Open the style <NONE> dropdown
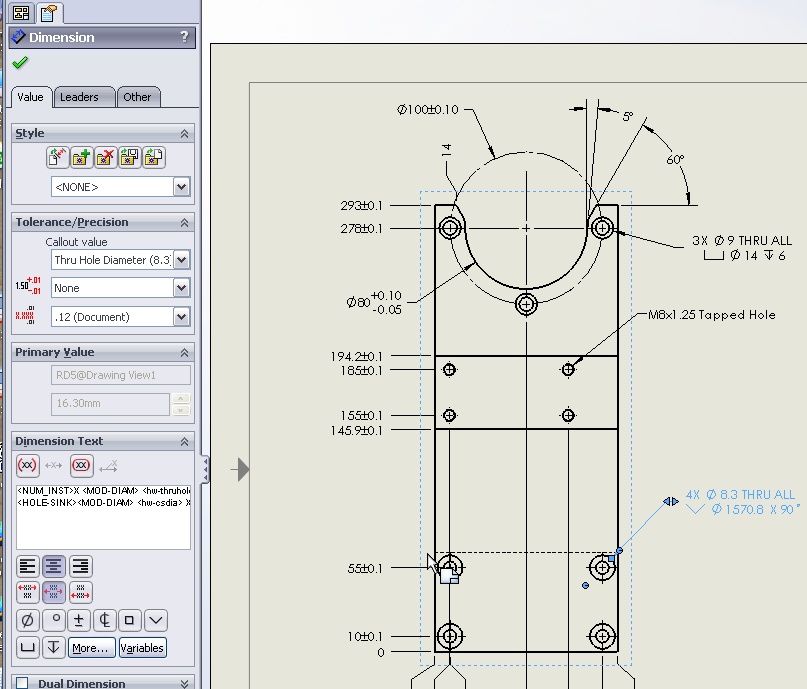This screenshot has width=807, height=689. (x=181, y=187)
